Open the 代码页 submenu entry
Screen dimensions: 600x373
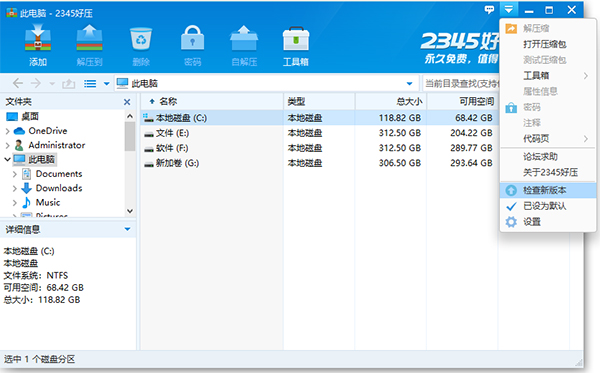548,138
